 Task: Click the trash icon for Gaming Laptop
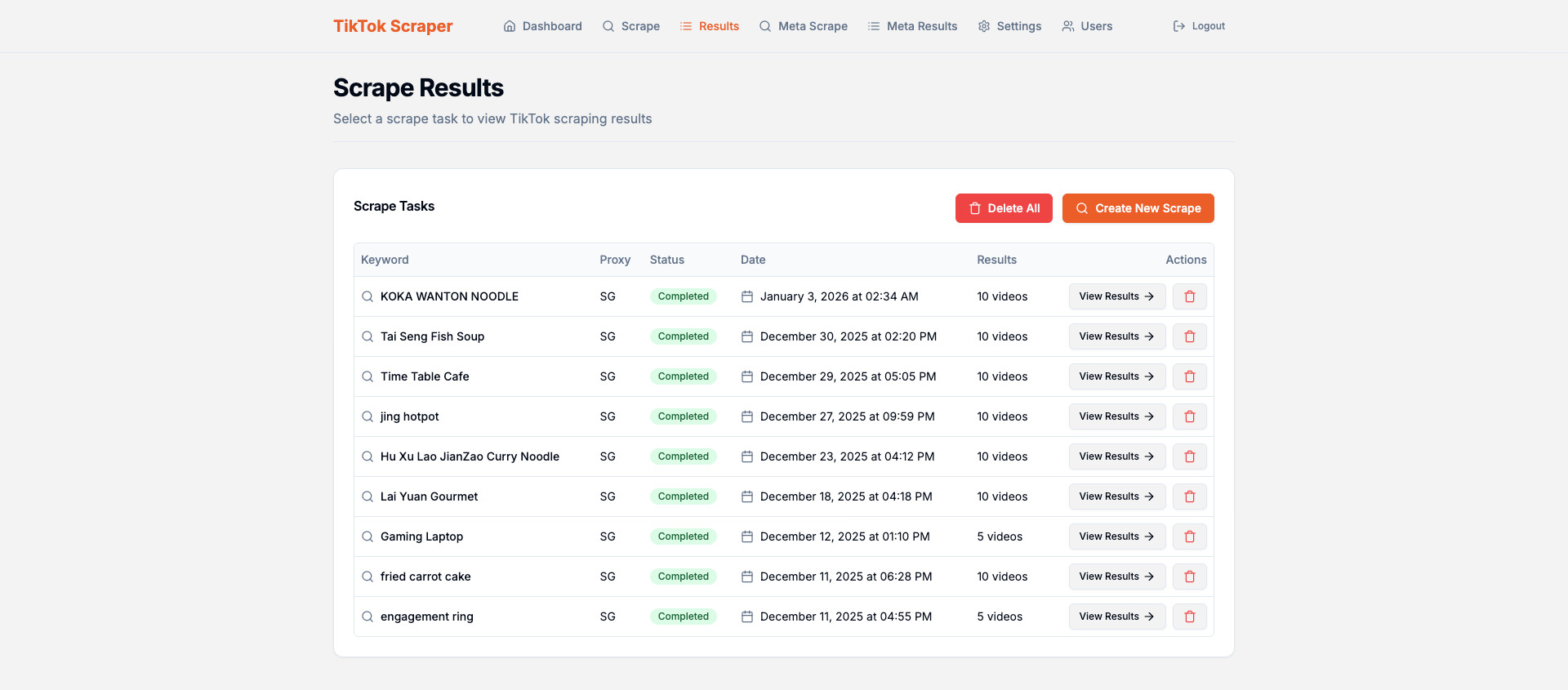tap(1189, 536)
